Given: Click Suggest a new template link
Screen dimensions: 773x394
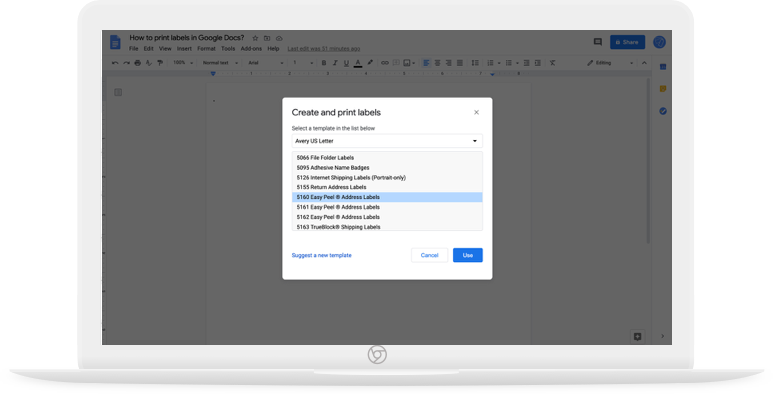Looking at the screenshot, I should click(x=321, y=255).
